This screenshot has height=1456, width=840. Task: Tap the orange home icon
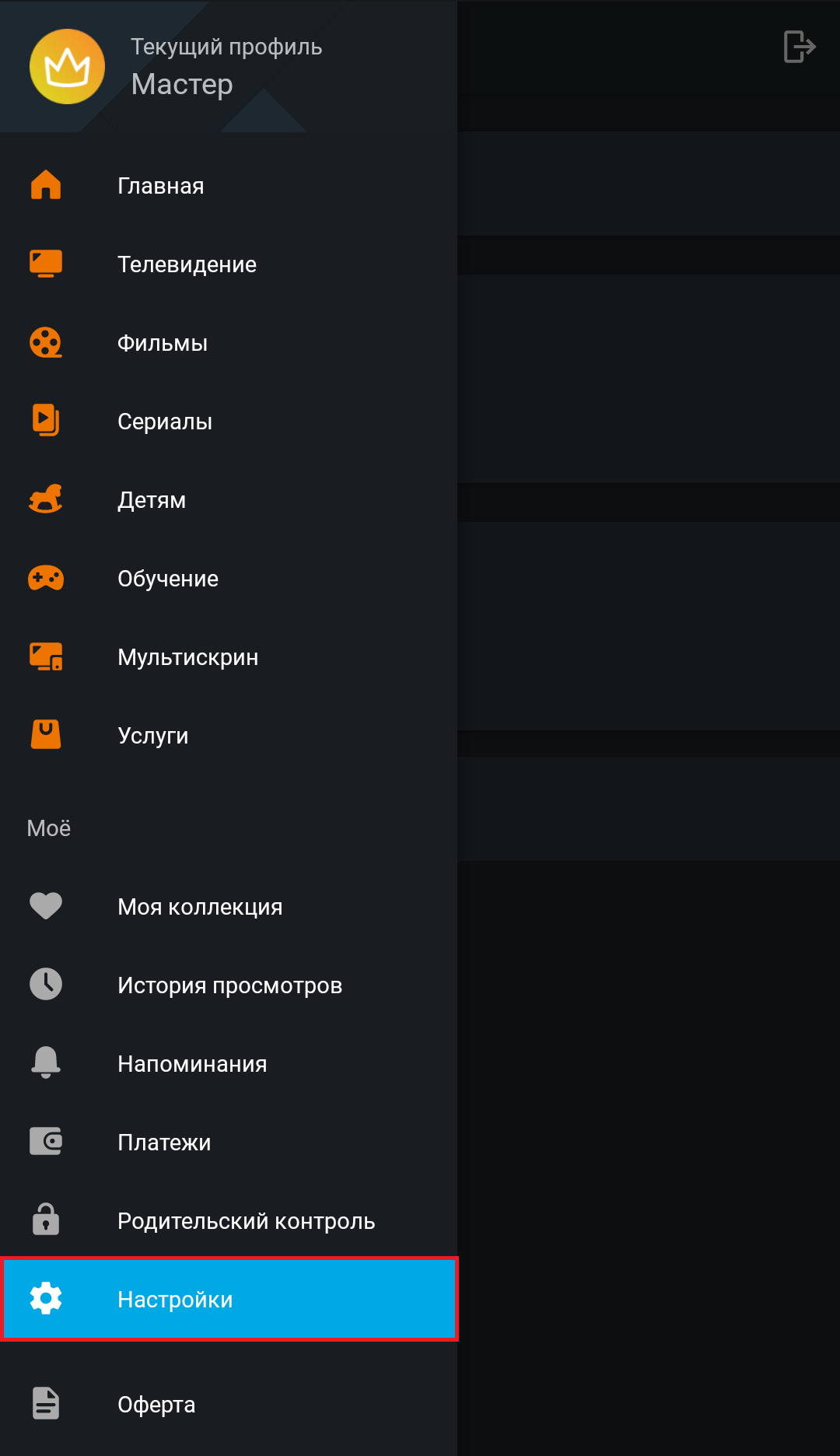point(46,185)
